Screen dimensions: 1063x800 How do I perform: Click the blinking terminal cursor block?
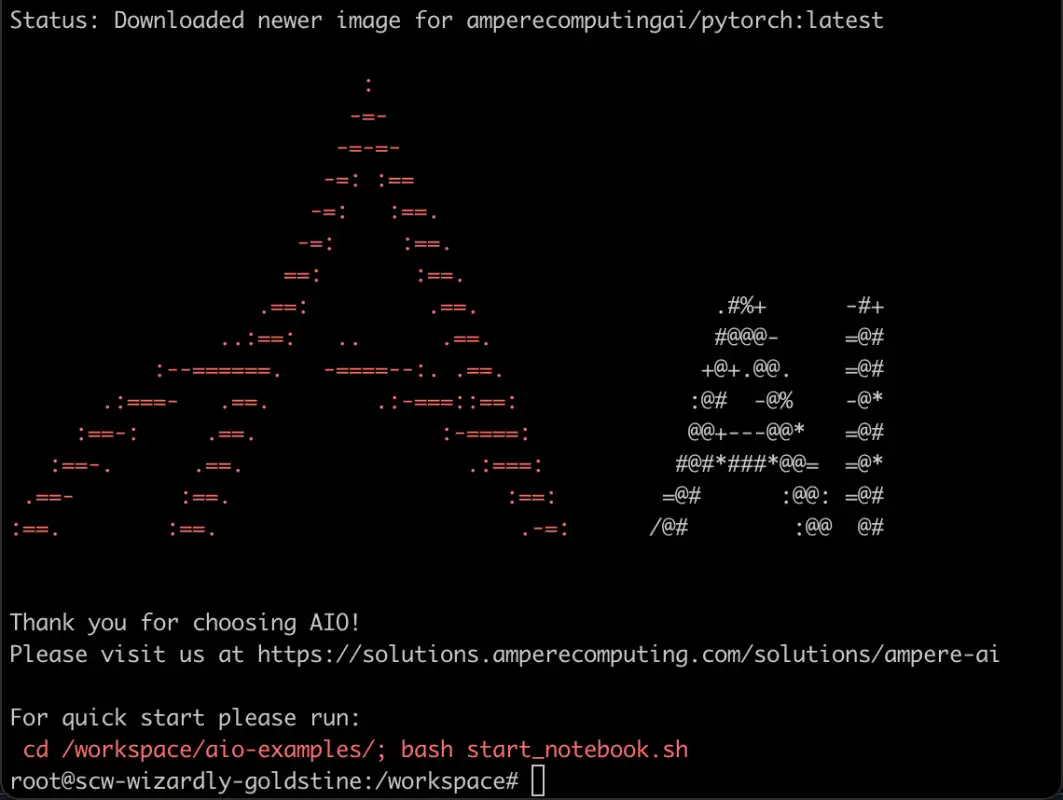click(538, 780)
